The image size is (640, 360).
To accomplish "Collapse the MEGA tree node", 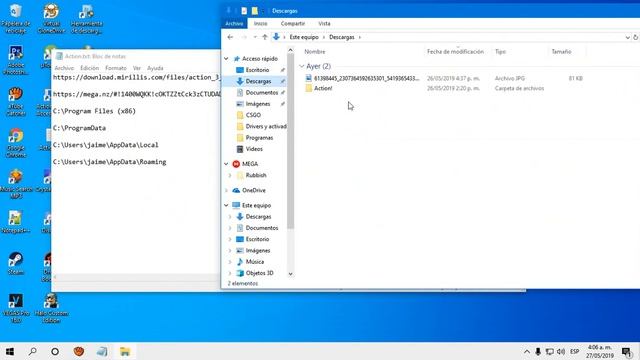I will tap(226, 164).
